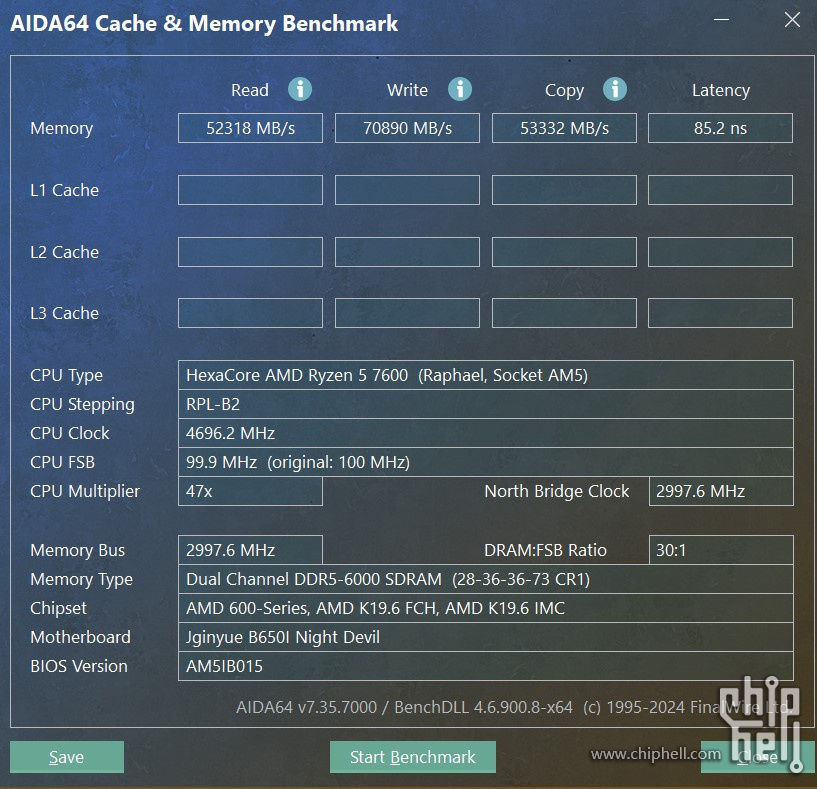This screenshot has height=789, width=817.
Task: Click CPU Type value HexaCore AMD Ryzen 5 7600
Action: click(486, 375)
